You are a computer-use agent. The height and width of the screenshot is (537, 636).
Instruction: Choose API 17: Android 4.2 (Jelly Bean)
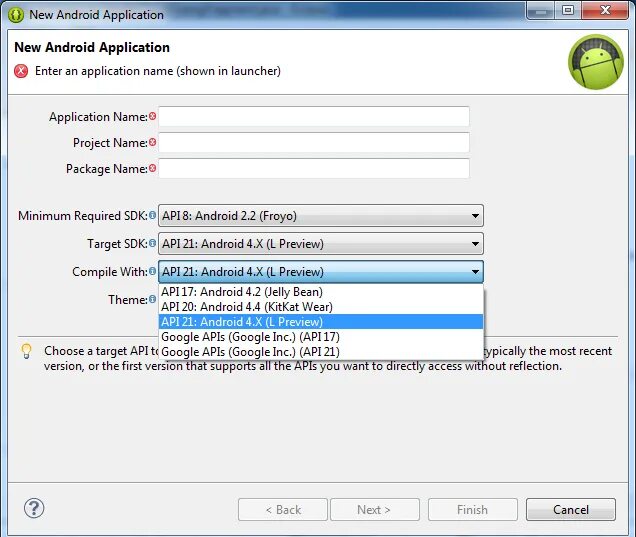[321, 292]
